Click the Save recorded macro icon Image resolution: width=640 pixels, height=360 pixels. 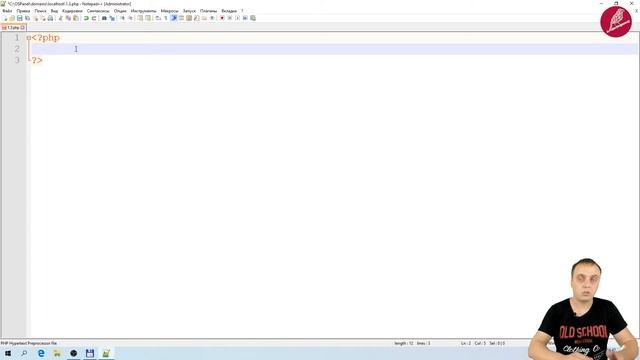[x=253, y=18]
